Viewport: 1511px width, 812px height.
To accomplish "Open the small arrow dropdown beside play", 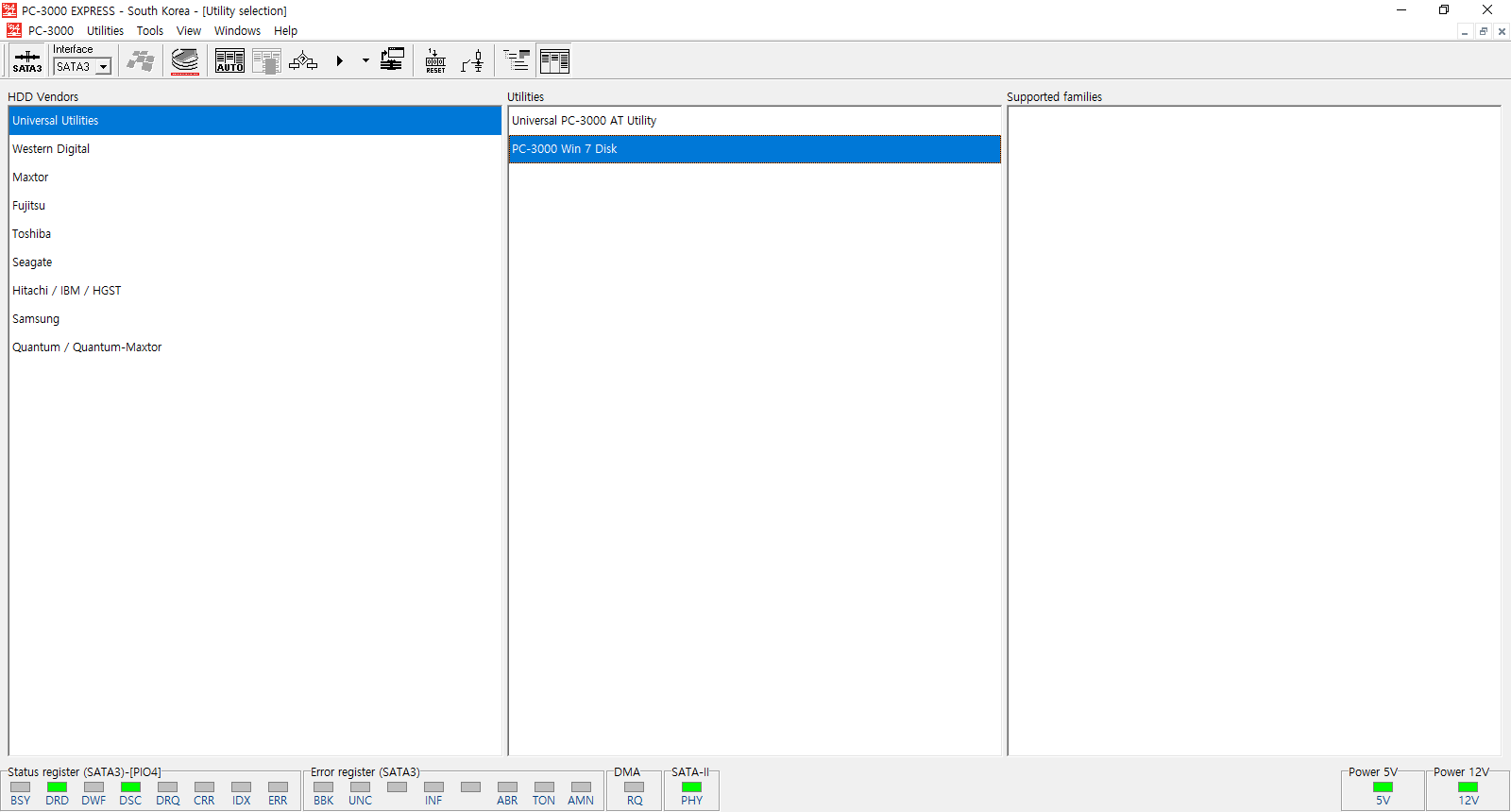I will [365, 60].
